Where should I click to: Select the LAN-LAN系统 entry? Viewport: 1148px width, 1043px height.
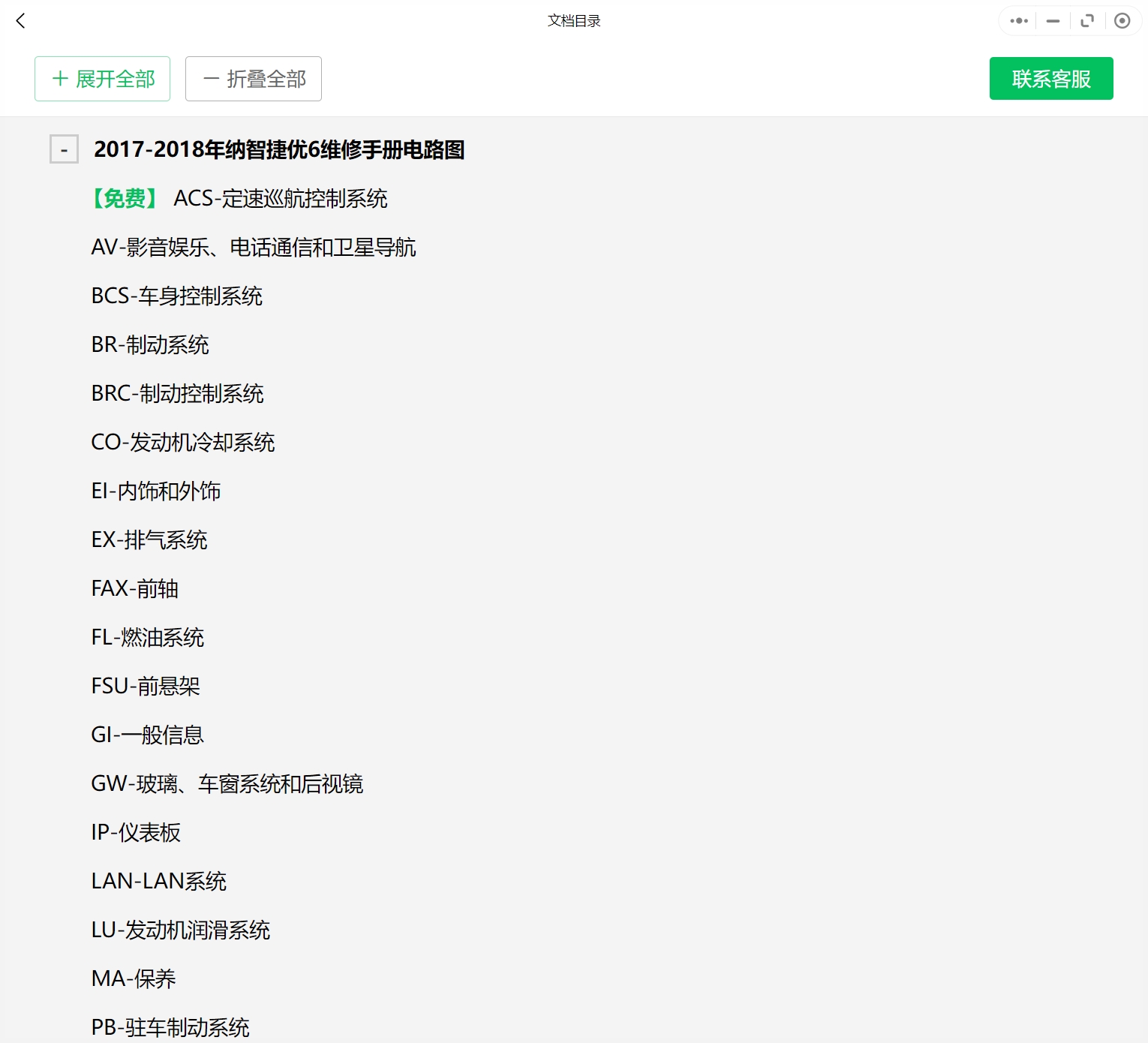point(158,881)
